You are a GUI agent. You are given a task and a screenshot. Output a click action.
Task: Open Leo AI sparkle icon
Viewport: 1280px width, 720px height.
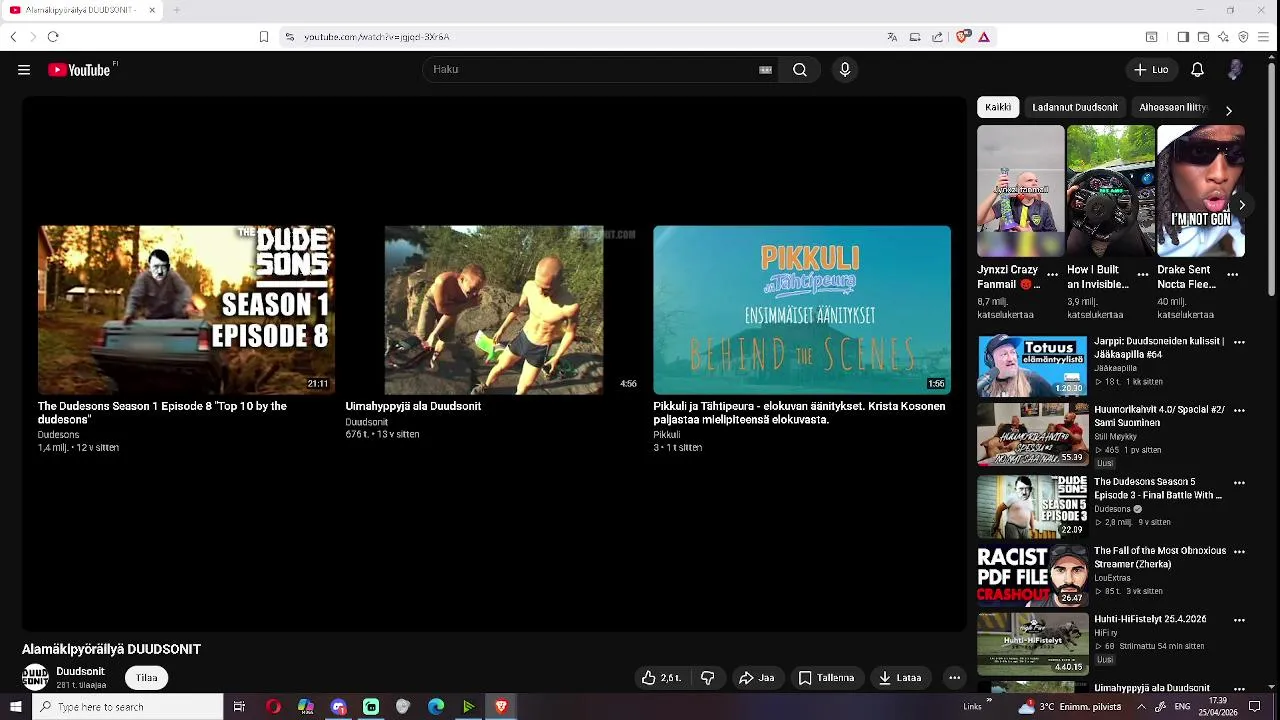tap(1223, 37)
